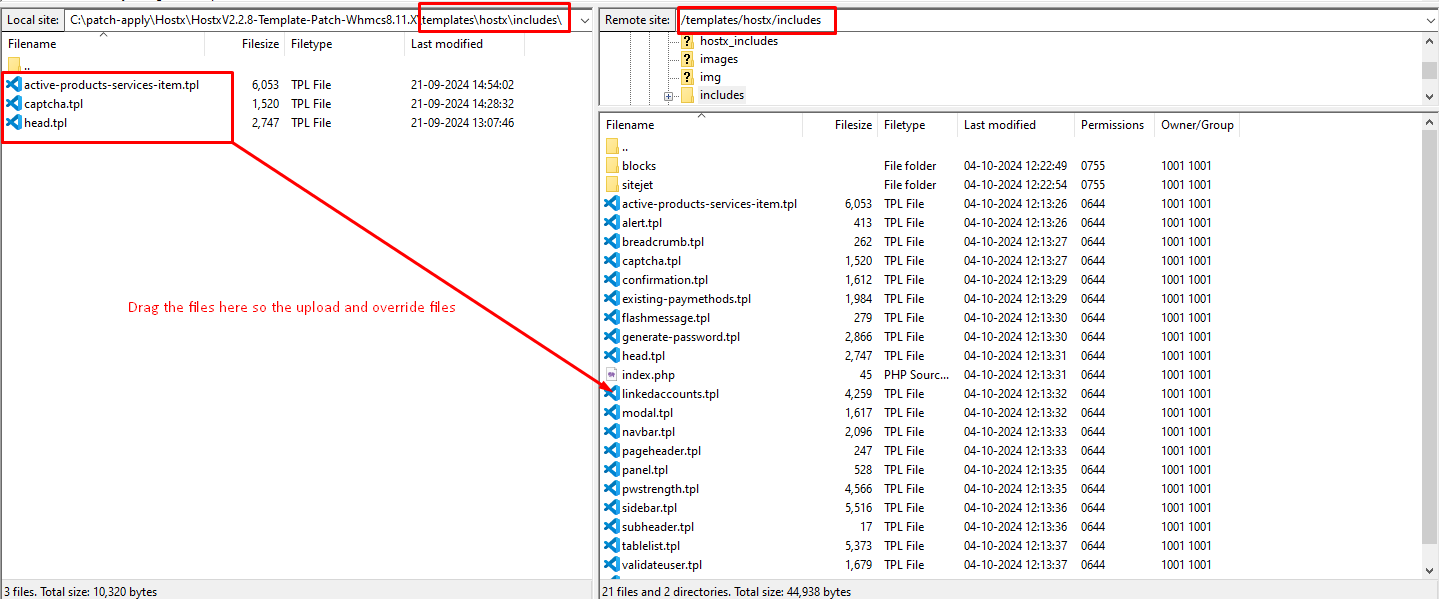1439x599 pixels.
Task: Select the remote linkedaccounts.tpl file icon
Action: [x=612, y=394]
